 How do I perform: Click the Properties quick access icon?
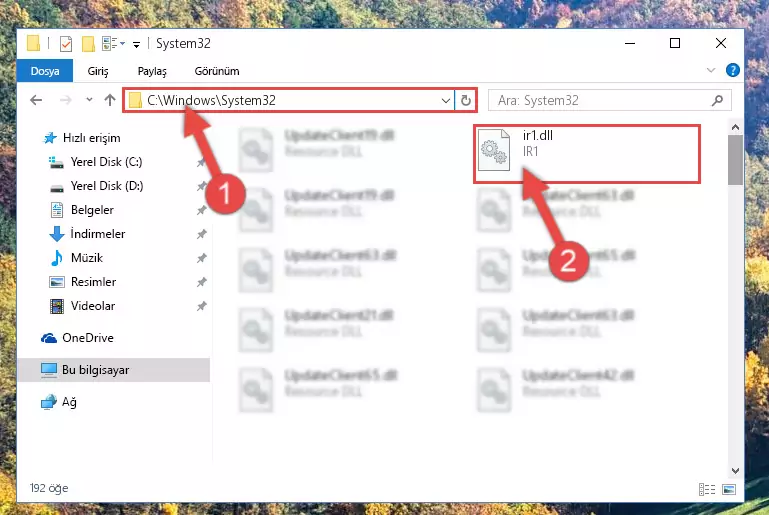[x=66, y=44]
